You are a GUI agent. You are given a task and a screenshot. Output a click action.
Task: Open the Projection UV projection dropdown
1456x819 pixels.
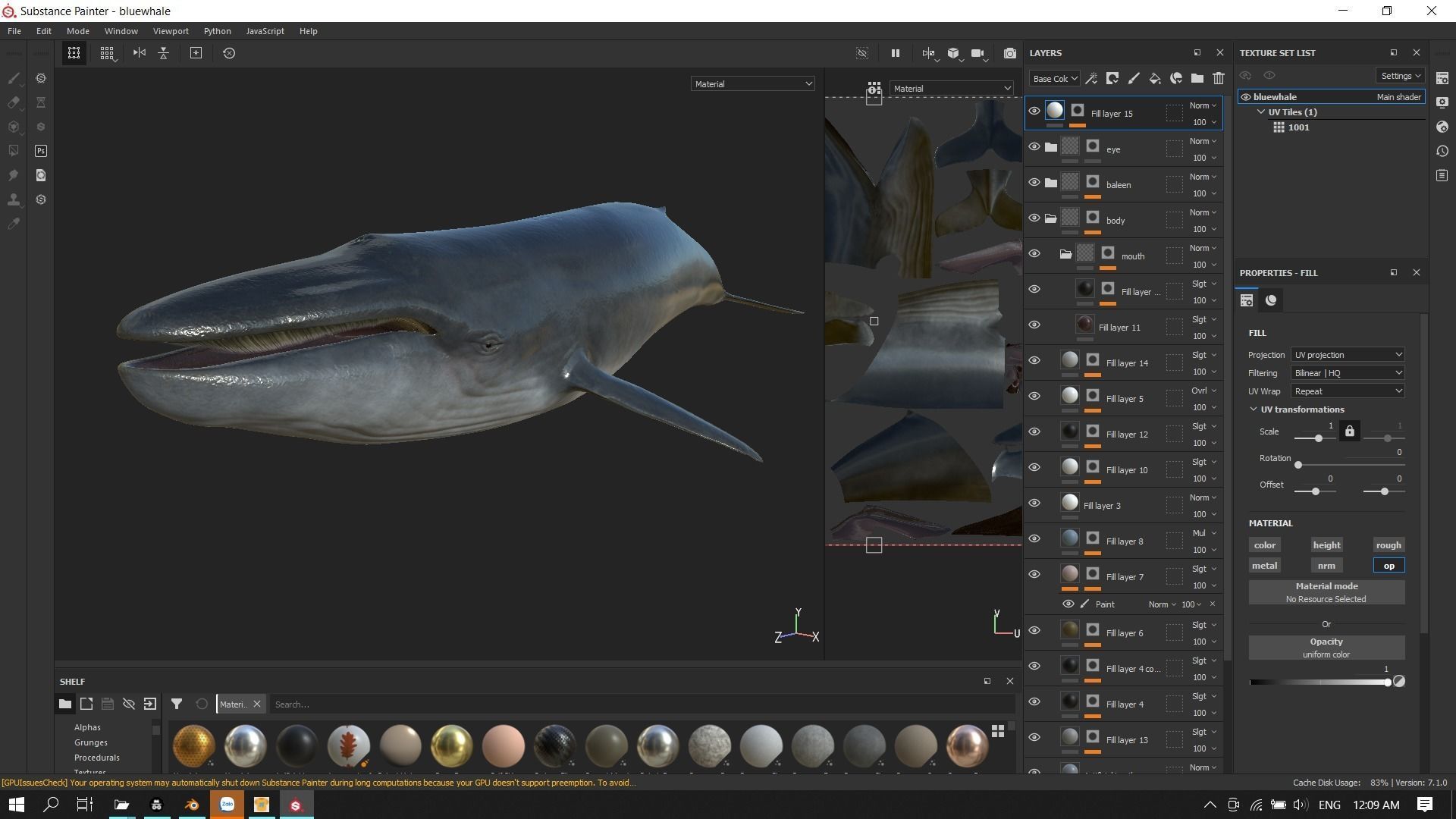1348,355
